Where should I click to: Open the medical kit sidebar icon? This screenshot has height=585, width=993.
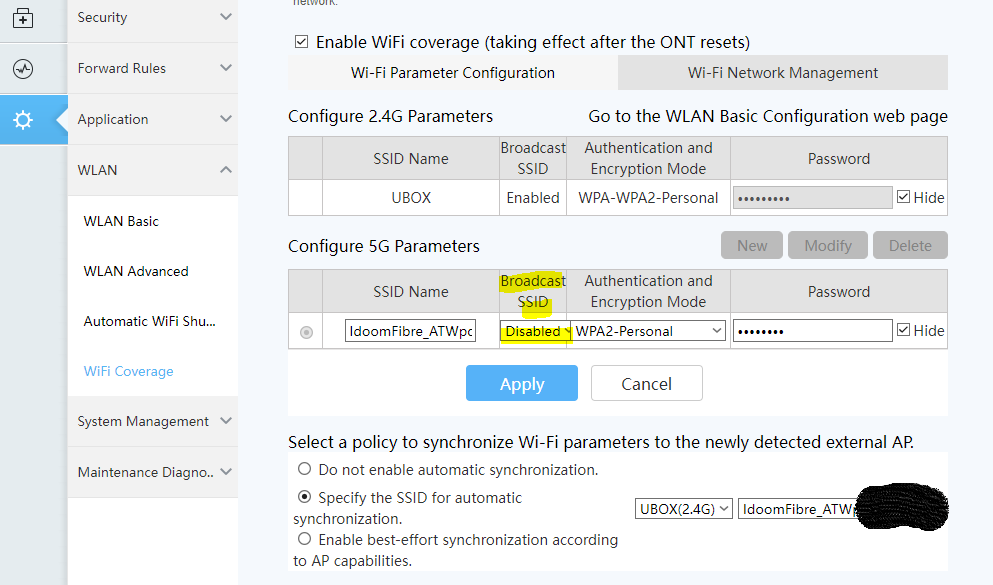[x=23, y=18]
